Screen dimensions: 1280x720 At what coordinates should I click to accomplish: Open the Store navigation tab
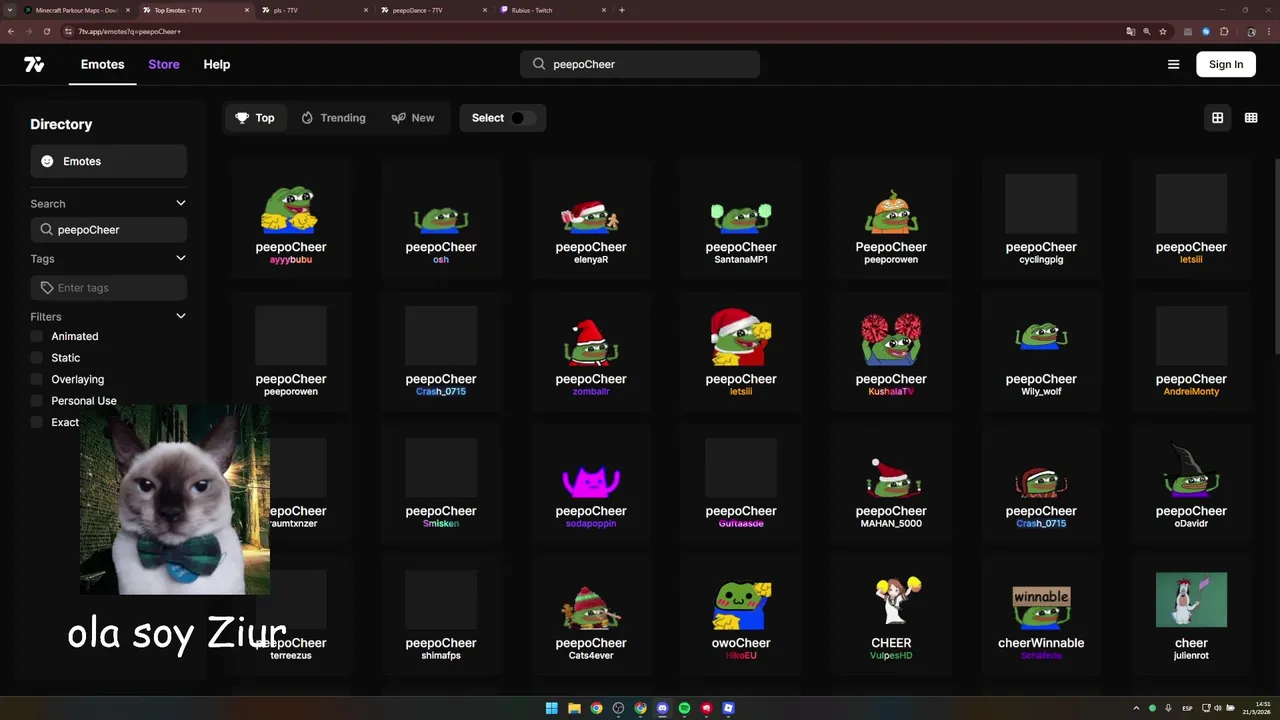(x=164, y=64)
